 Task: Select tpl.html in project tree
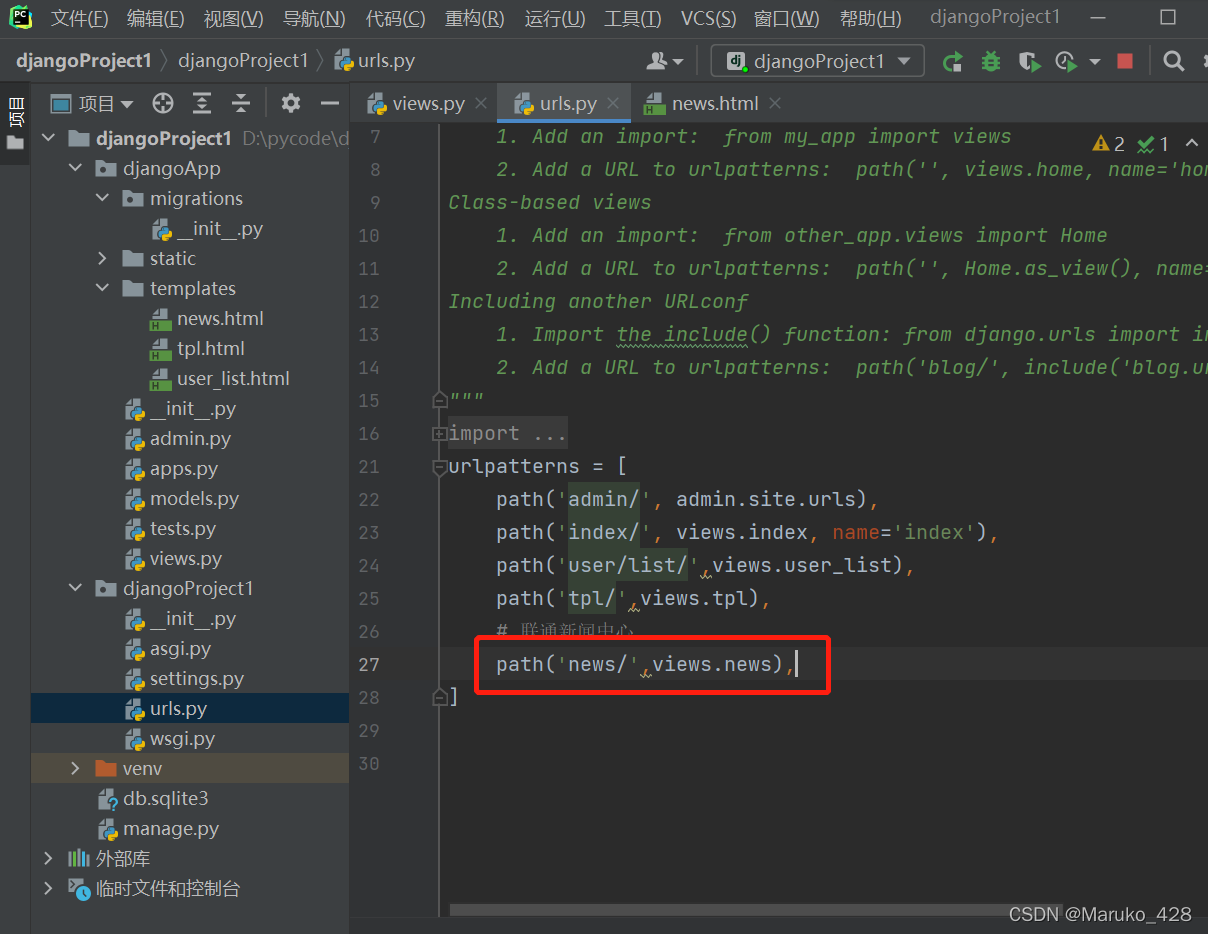[x=210, y=348]
